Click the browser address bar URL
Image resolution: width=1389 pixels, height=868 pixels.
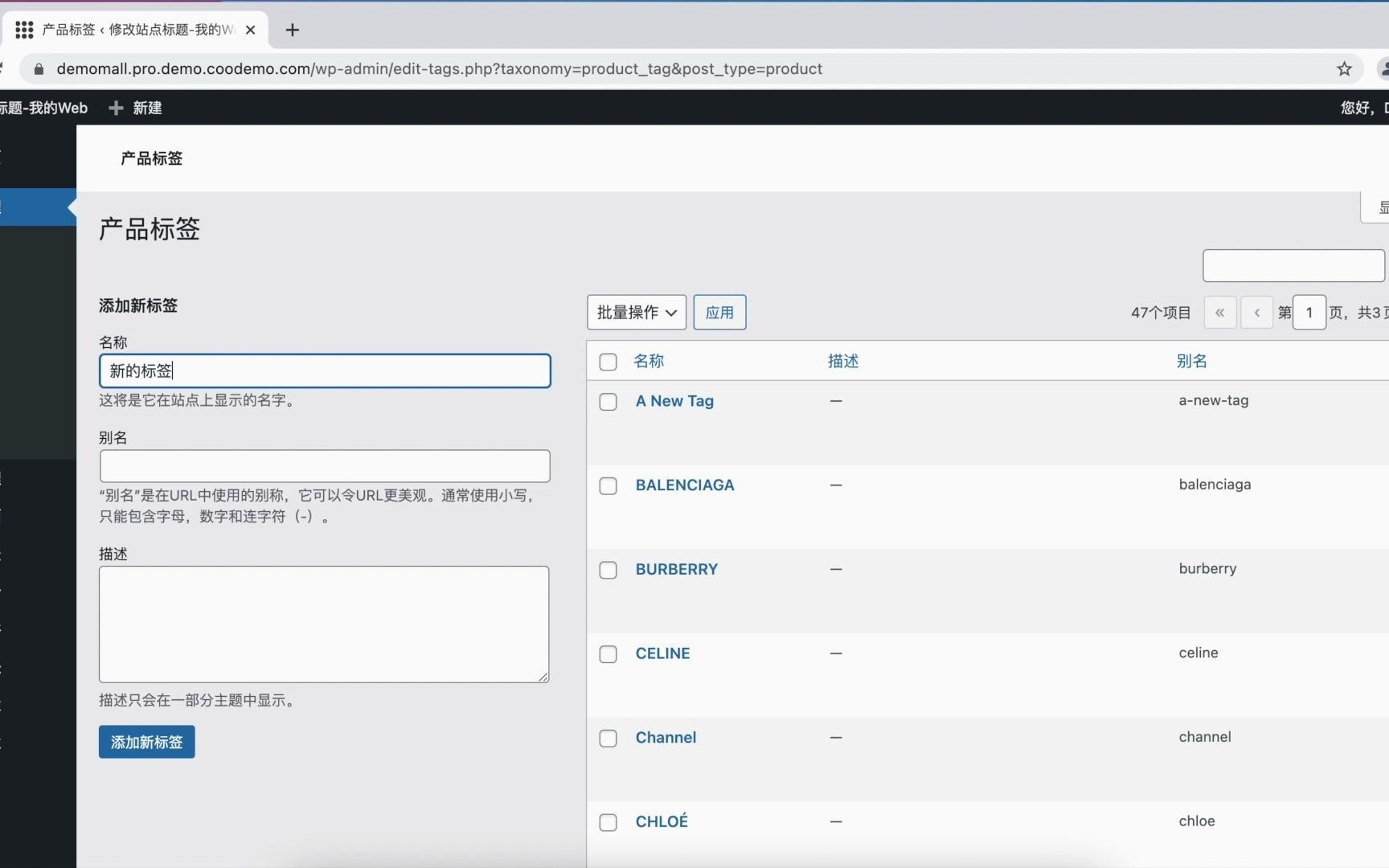pos(440,69)
